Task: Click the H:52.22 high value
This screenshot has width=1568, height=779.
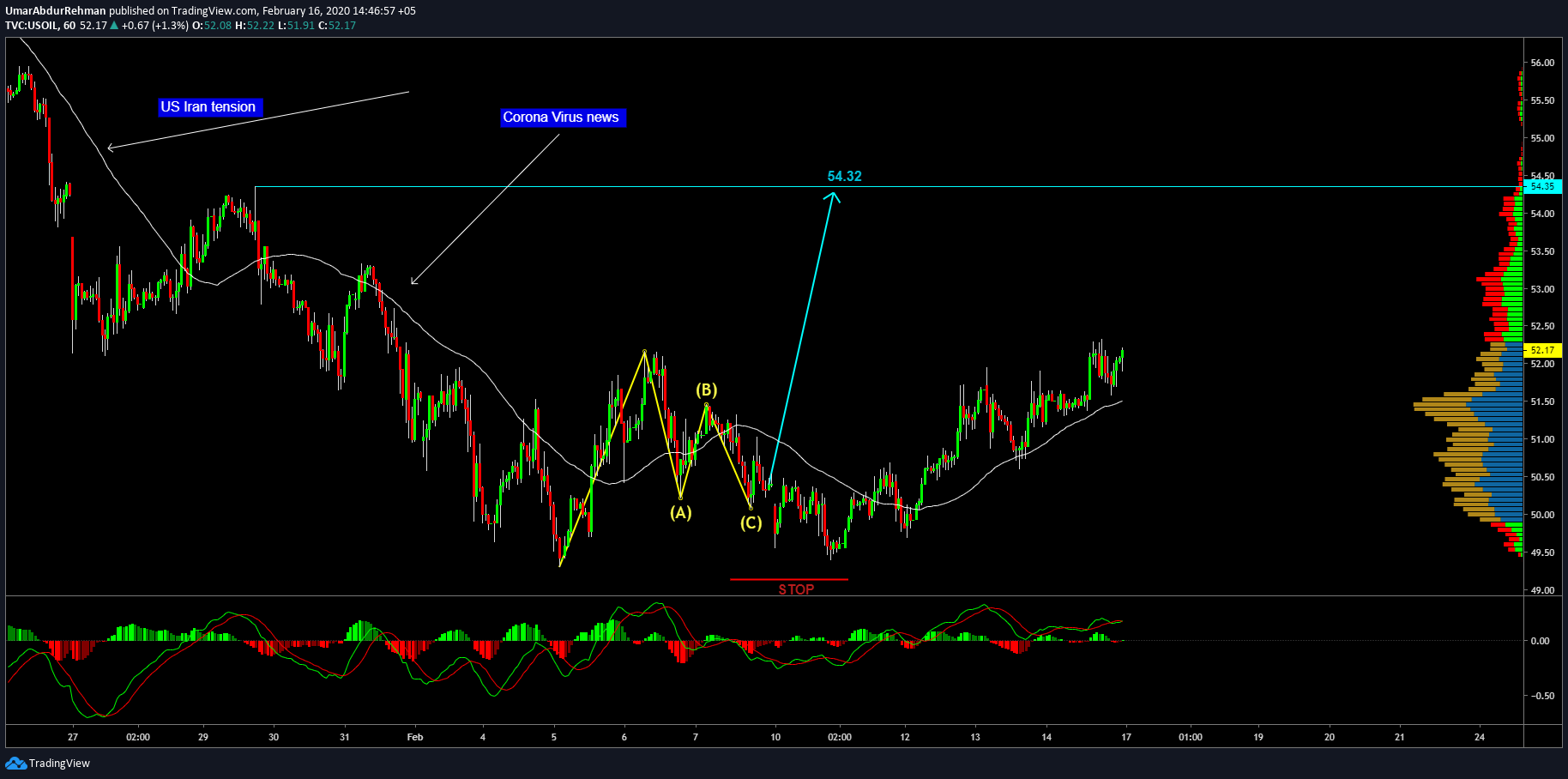Action: coord(255,26)
